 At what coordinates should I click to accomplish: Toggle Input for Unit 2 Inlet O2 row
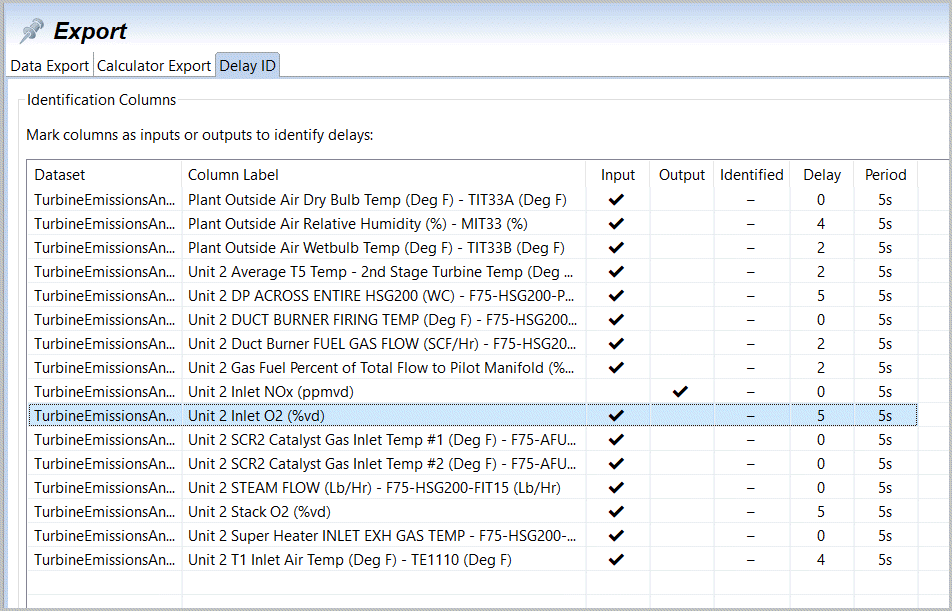tap(617, 416)
